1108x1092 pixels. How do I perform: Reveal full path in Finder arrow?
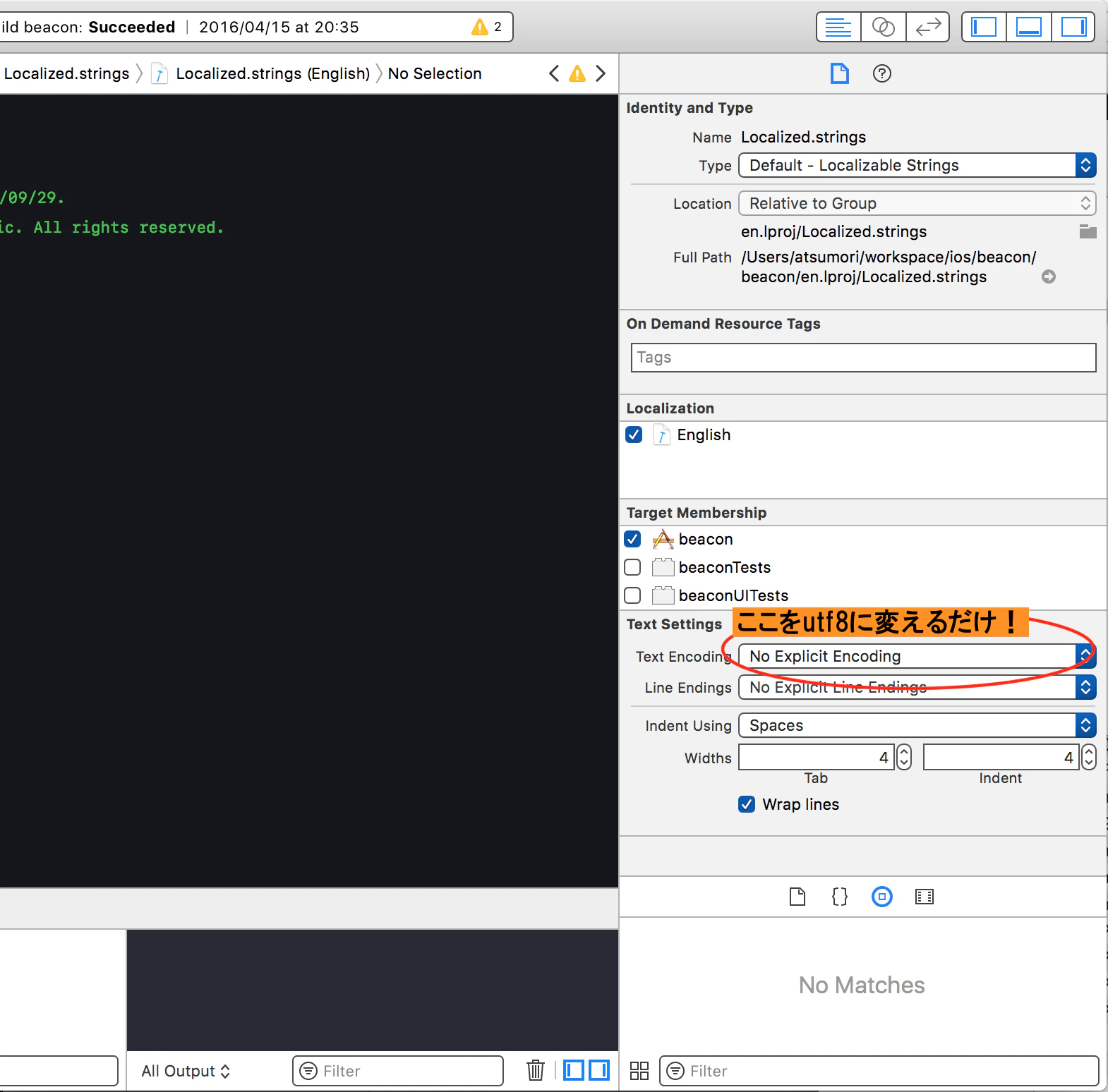tap(1049, 277)
